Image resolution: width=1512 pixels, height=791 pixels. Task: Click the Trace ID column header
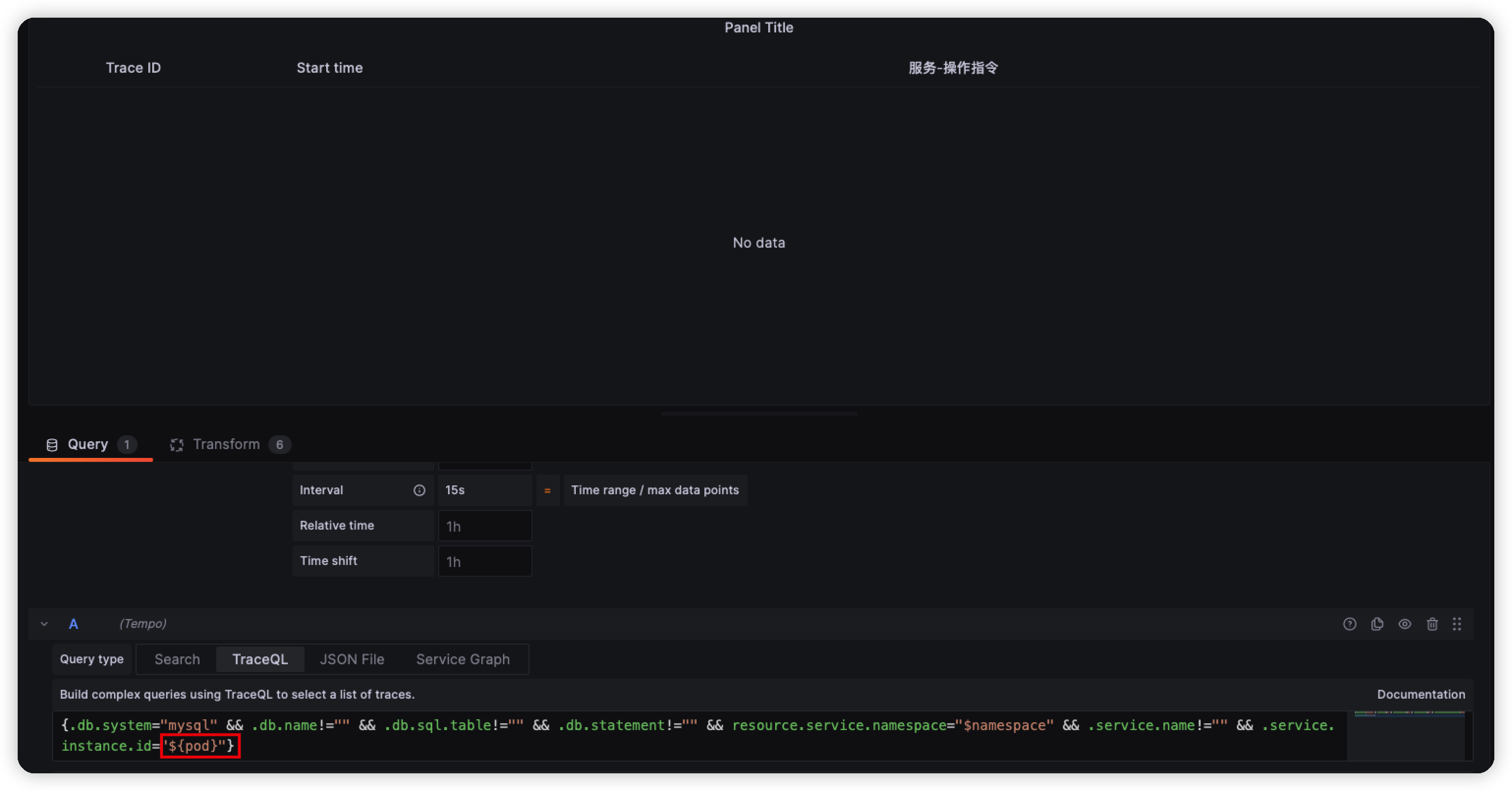point(133,68)
